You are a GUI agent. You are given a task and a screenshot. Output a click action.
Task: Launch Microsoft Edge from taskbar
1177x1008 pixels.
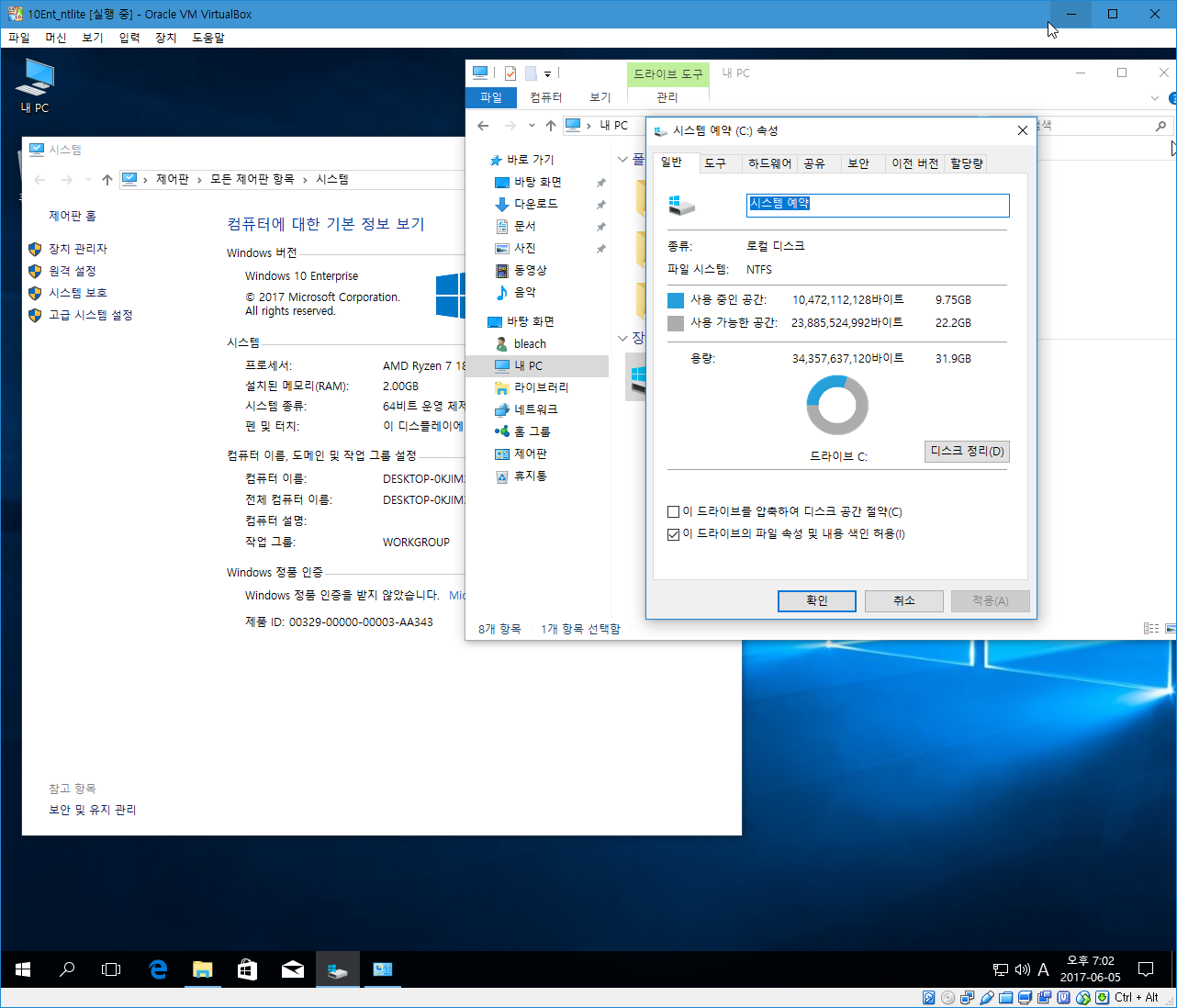(158, 969)
